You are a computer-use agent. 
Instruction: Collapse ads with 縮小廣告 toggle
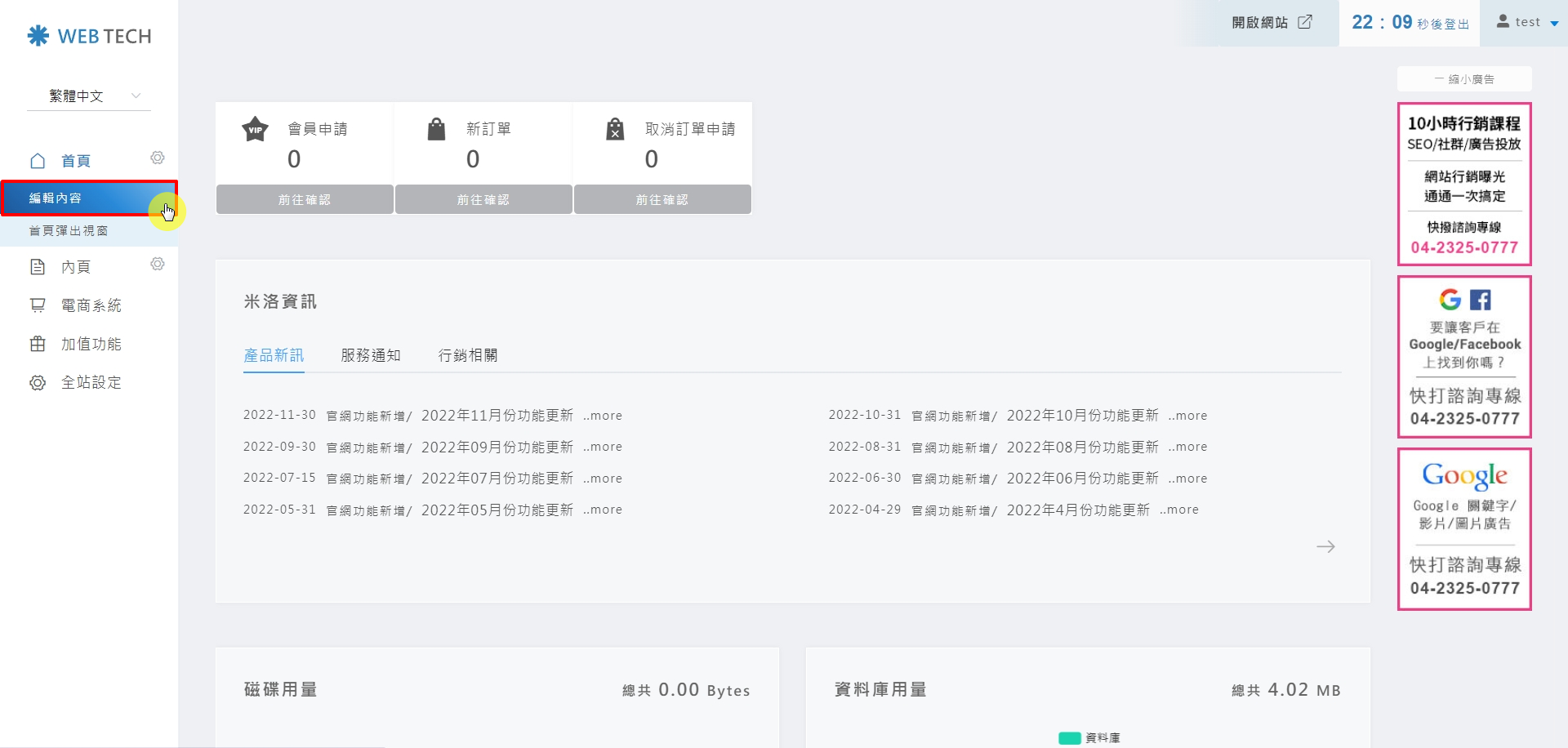click(1464, 79)
